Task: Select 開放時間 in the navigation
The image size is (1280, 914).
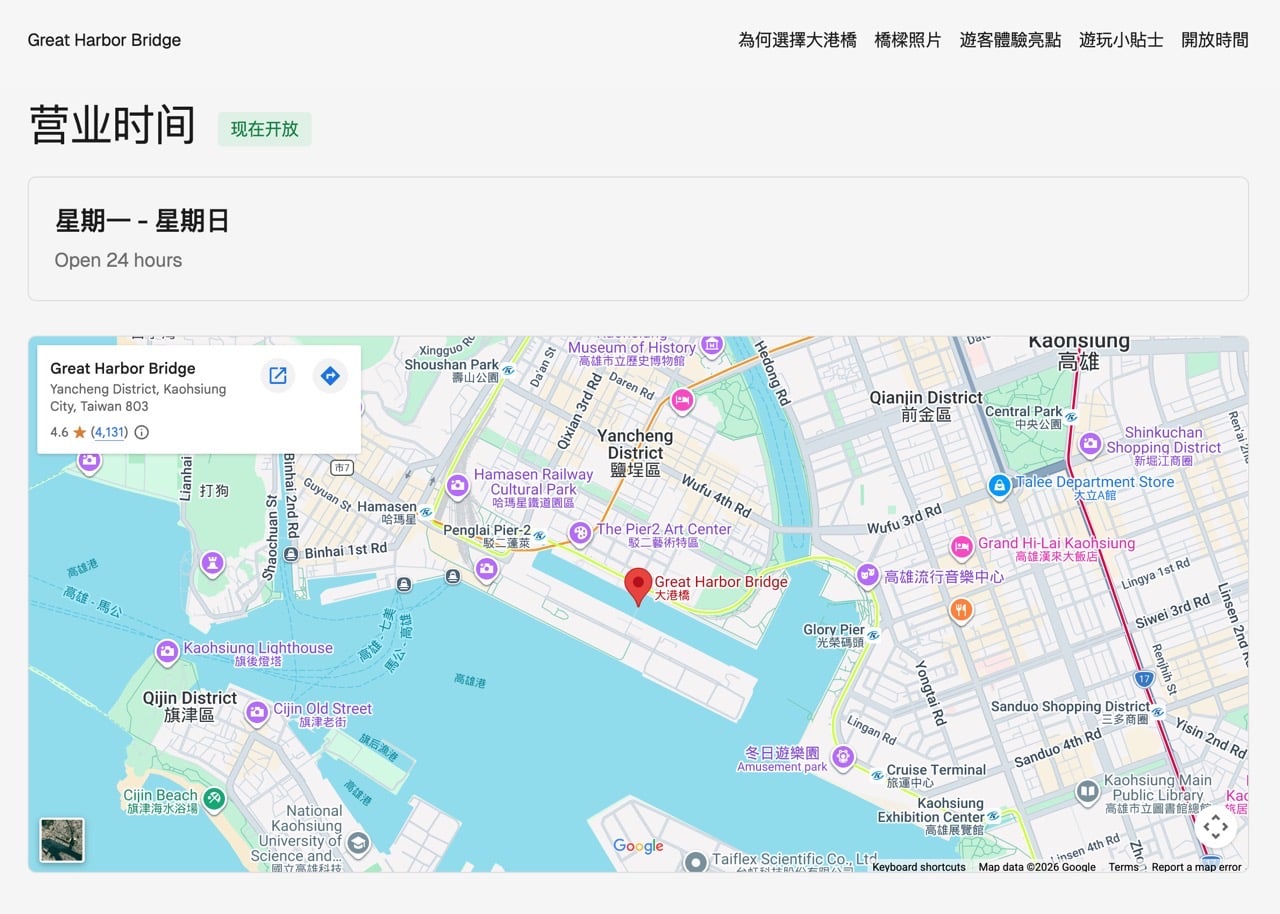Action: point(1215,40)
